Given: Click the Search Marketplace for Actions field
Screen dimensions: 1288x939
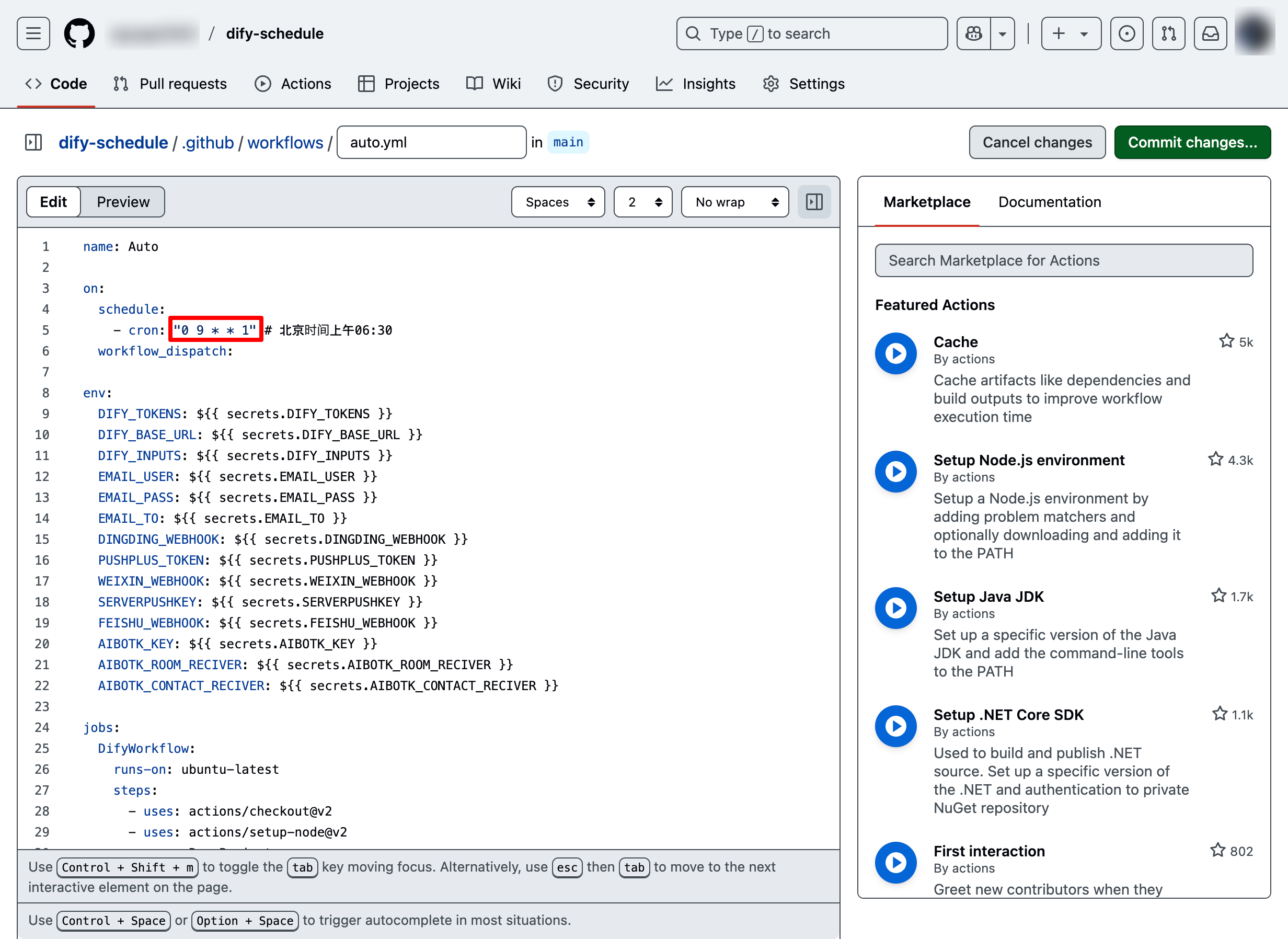Looking at the screenshot, I should click(x=1063, y=260).
